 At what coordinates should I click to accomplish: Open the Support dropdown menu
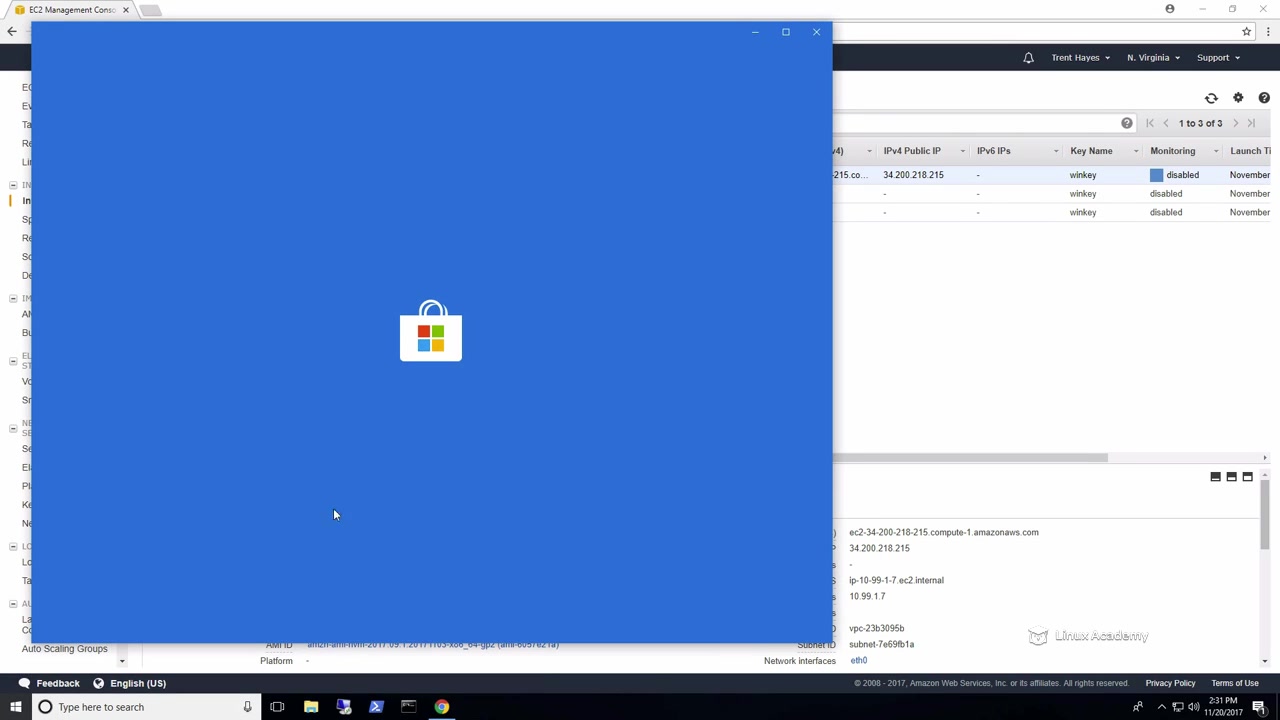pos(1218,58)
